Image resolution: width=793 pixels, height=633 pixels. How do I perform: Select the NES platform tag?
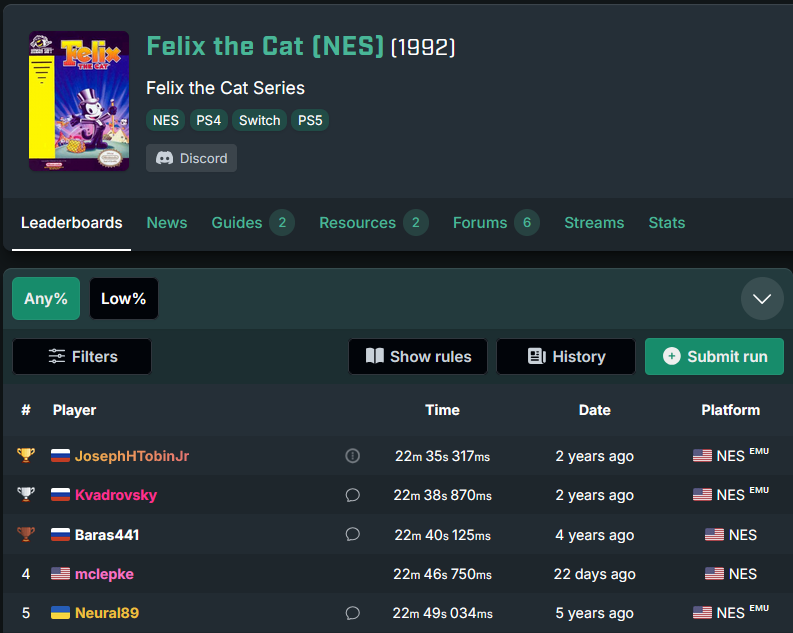tap(165, 120)
